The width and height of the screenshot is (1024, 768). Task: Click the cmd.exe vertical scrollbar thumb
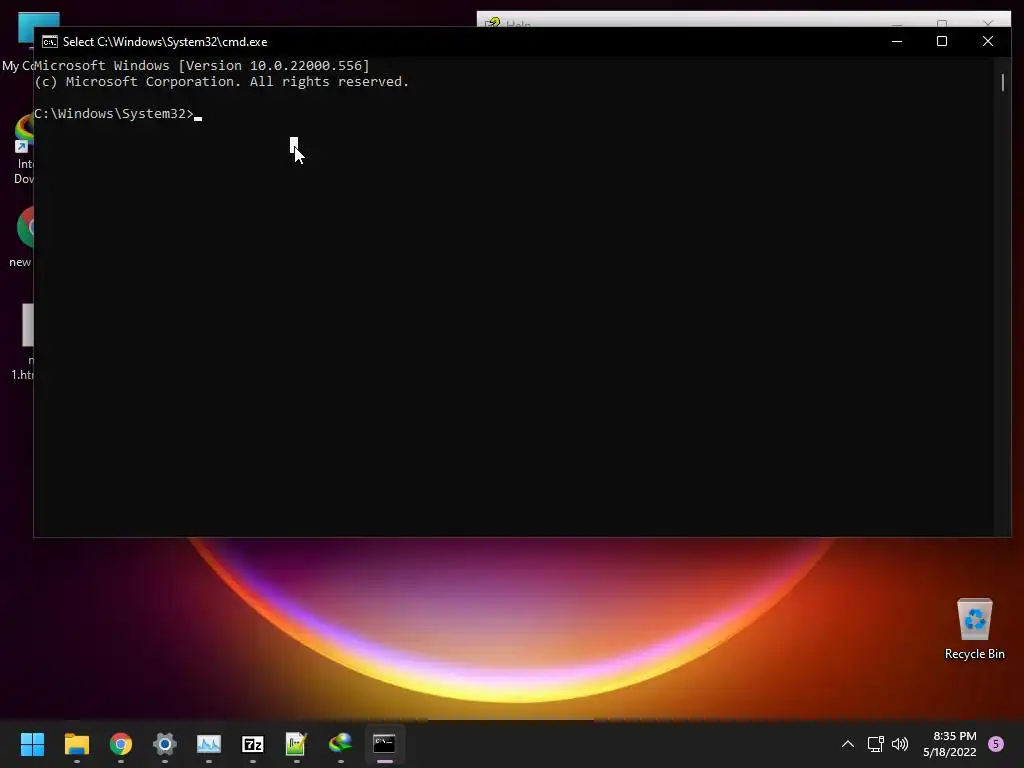click(1002, 82)
